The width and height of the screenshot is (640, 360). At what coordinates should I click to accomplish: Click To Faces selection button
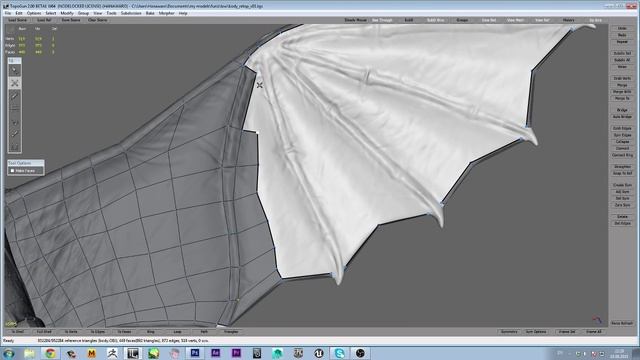click(124, 332)
